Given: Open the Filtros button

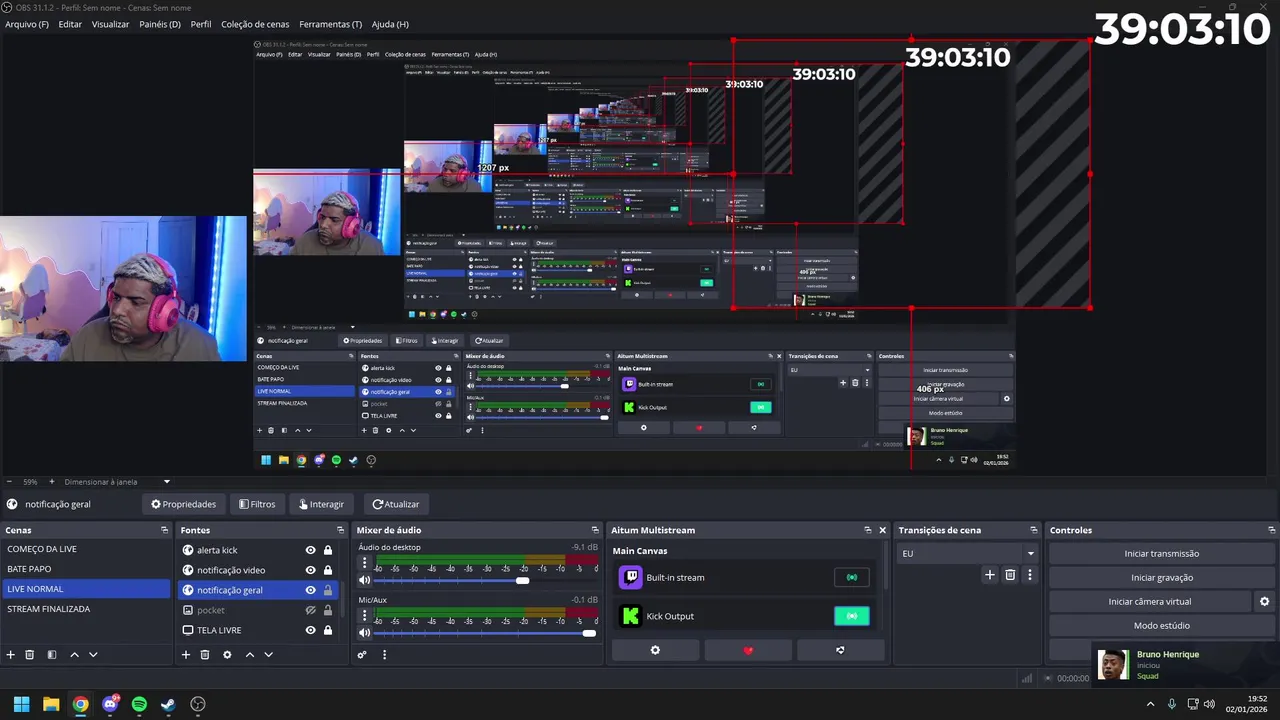Looking at the screenshot, I should coord(257,504).
